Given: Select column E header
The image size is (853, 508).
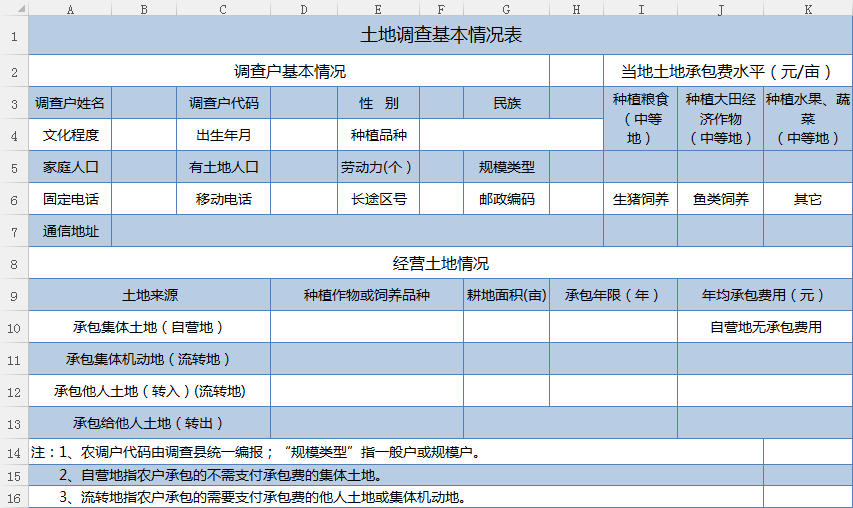Looking at the screenshot, I should pos(378,8).
